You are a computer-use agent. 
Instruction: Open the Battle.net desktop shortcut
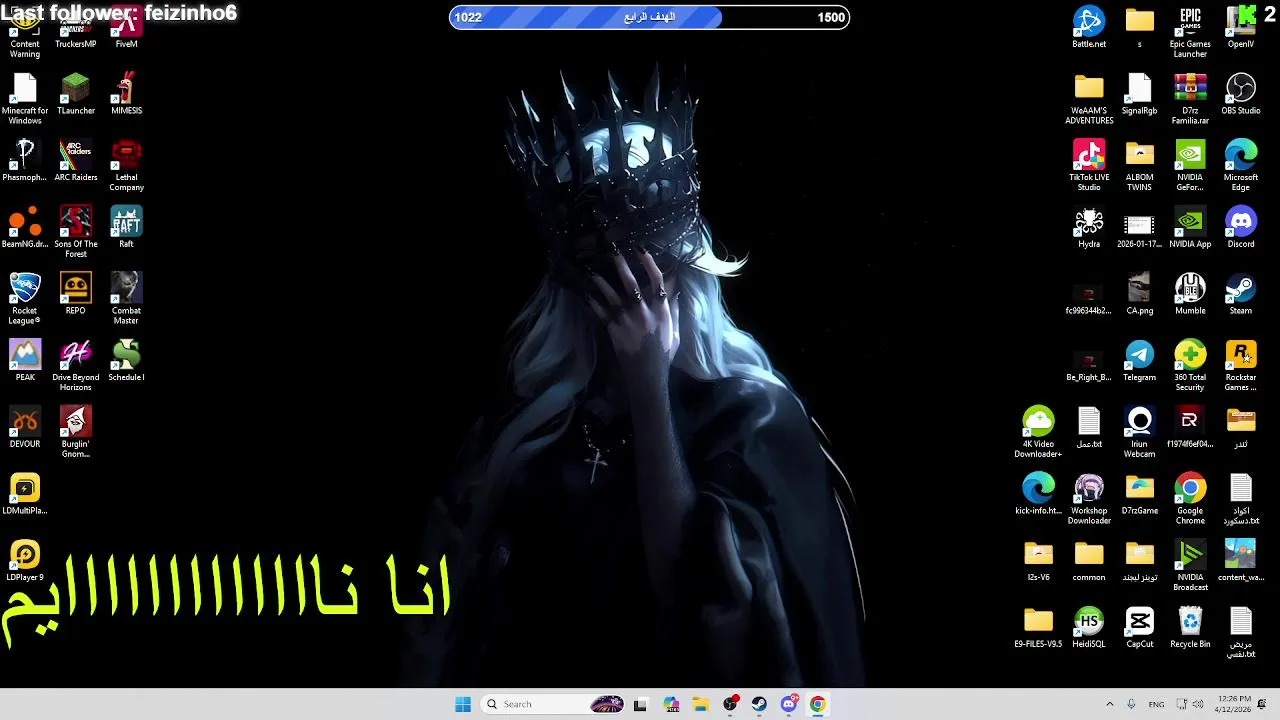click(1088, 28)
